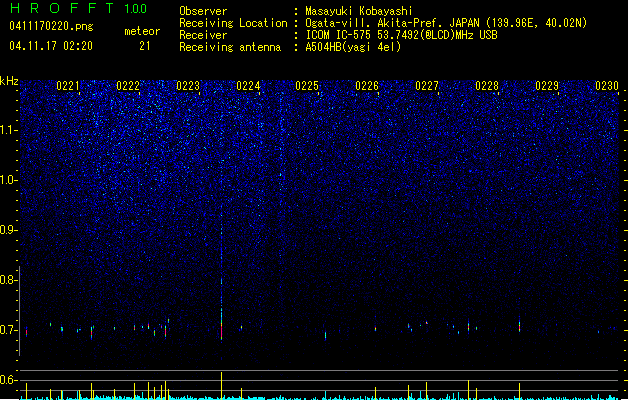Click the timestamp 04.11.17 02:20
Viewport: 629px width, 400px height.
point(51,46)
